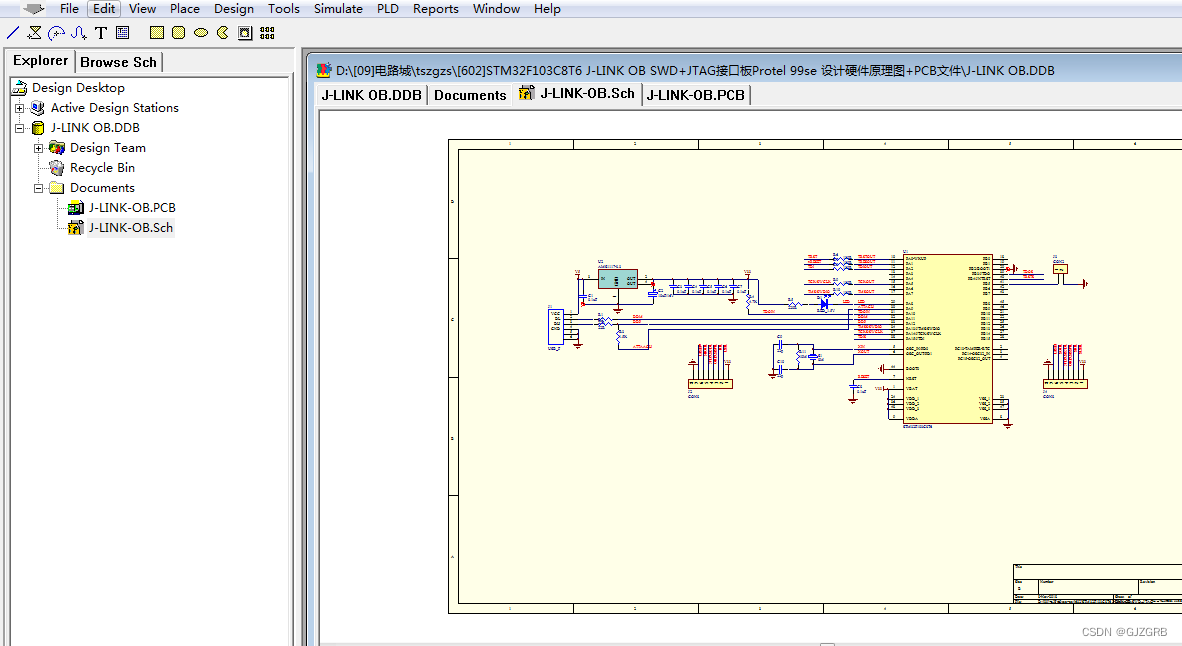The height and width of the screenshot is (646, 1182).
Task: Select J-LINK OB.DDB database item
Action: 95,128
